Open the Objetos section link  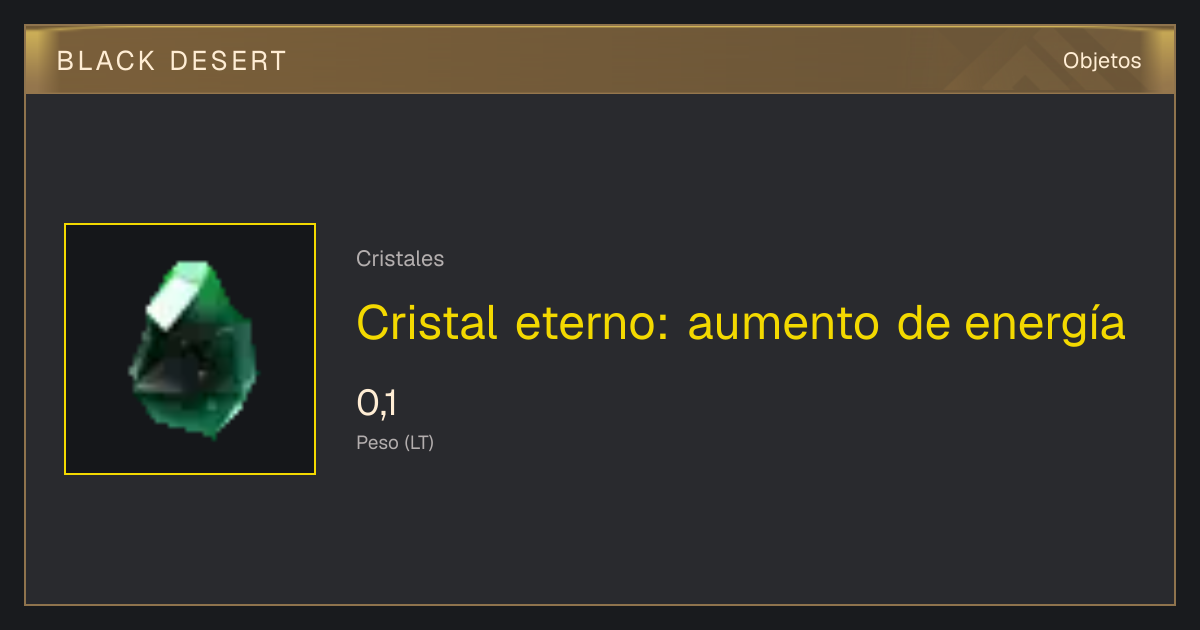1102,60
